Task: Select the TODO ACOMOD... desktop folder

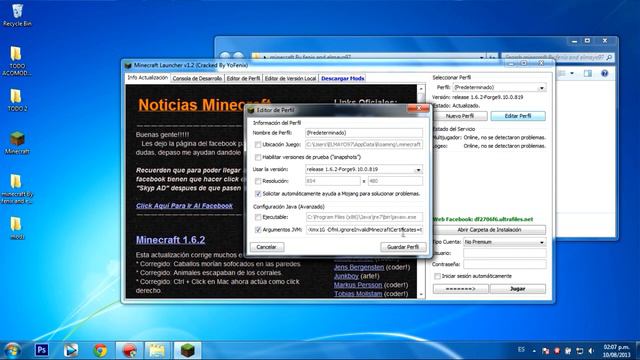Action: click(x=16, y=61)
